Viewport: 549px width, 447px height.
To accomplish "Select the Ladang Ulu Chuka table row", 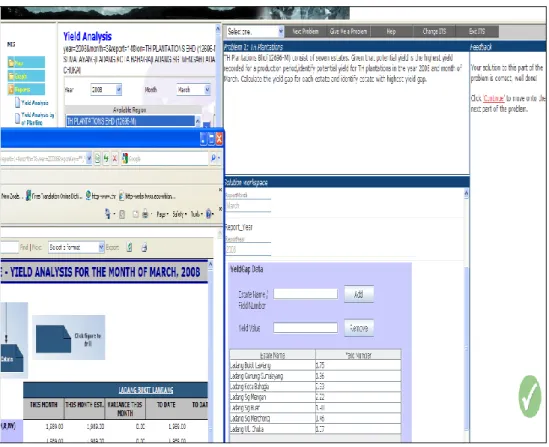I will tap(315, 429).
